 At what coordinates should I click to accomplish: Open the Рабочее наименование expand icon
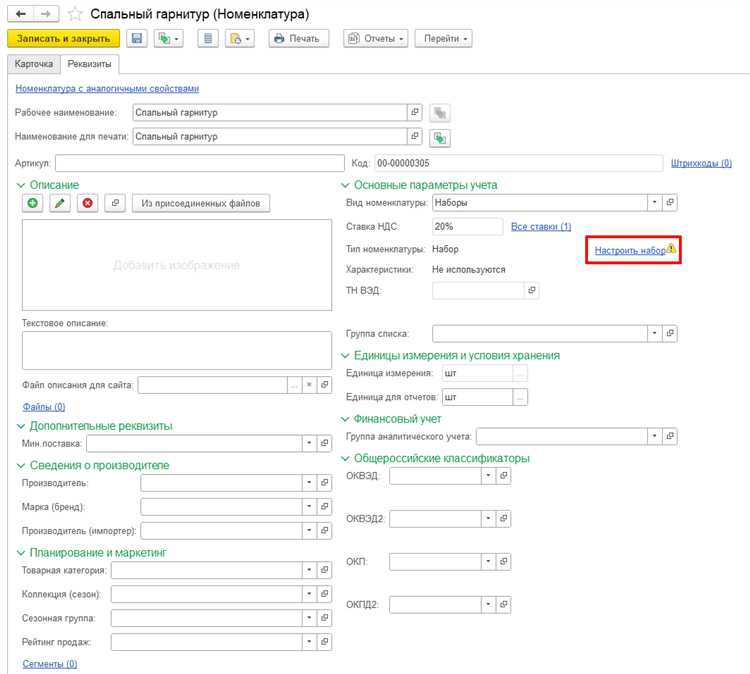coord(414,112)
